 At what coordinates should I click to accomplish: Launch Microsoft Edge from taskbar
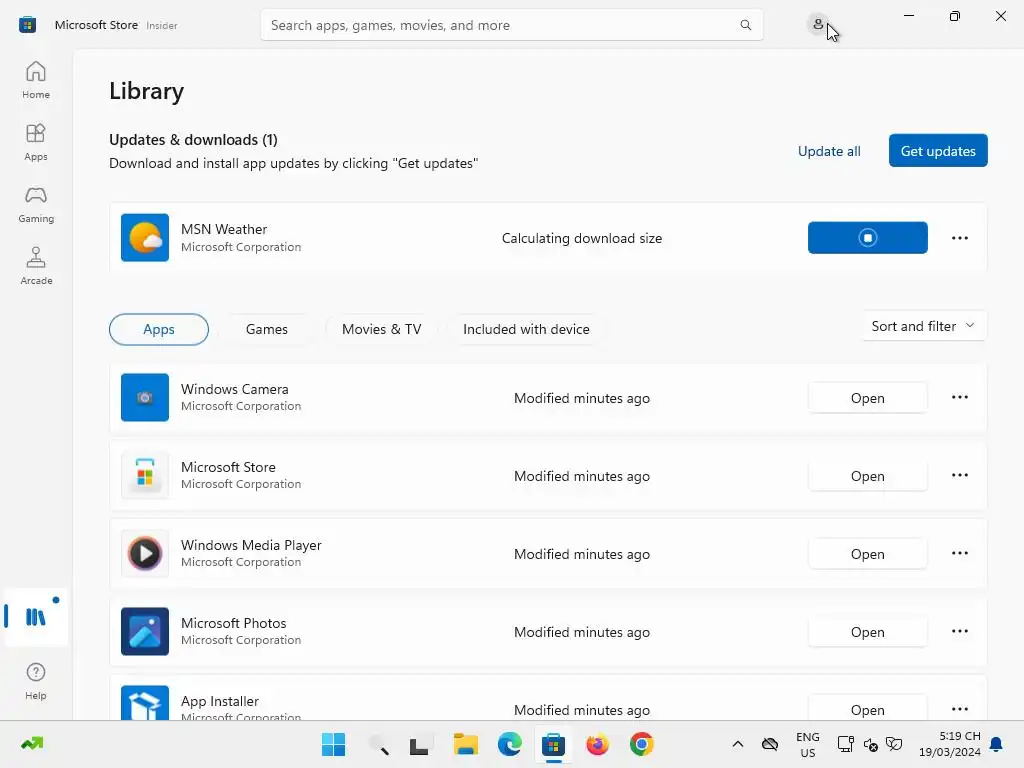click(509, 744)
